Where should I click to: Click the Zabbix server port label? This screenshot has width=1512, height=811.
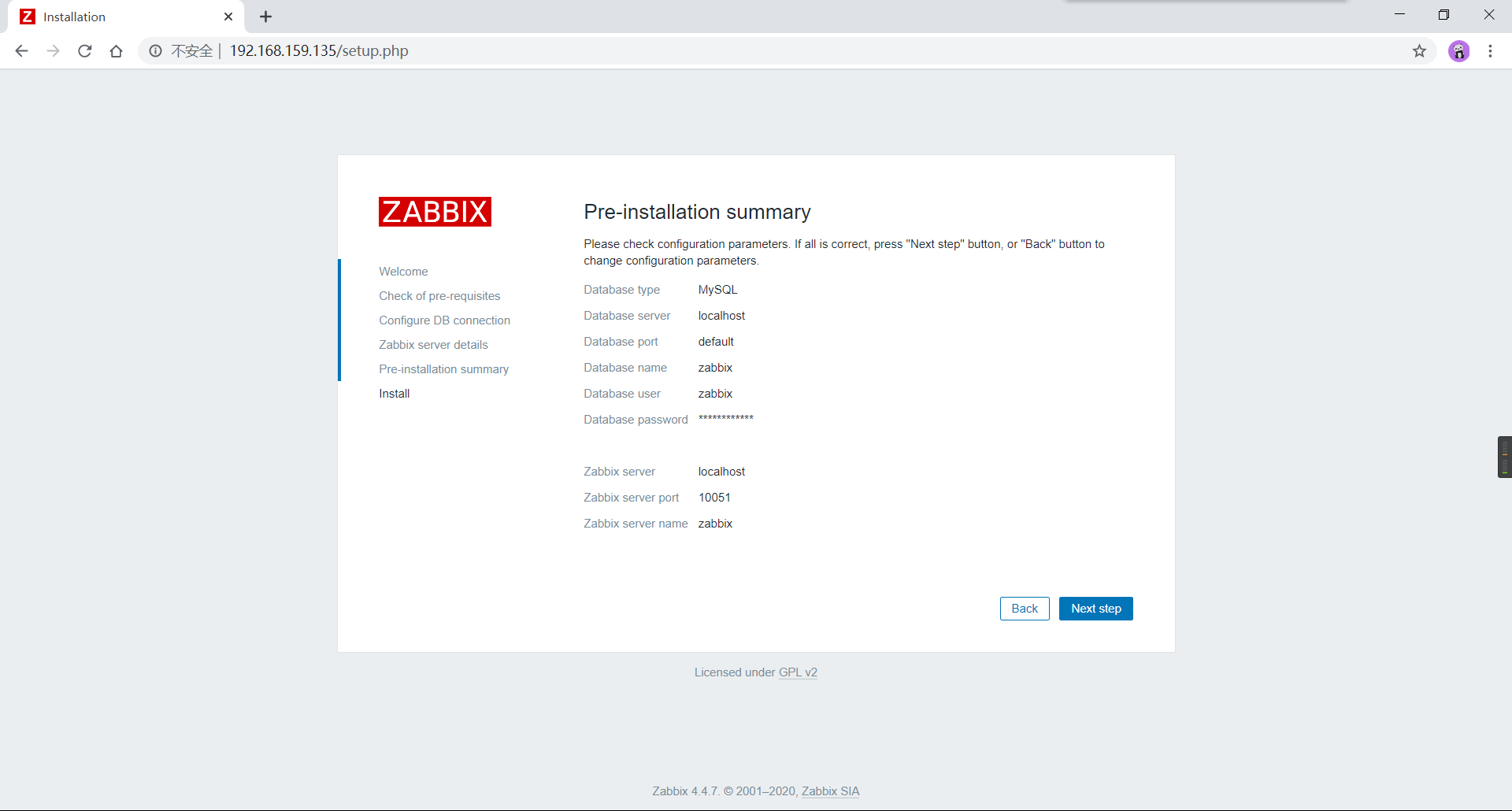coord(631,498)
